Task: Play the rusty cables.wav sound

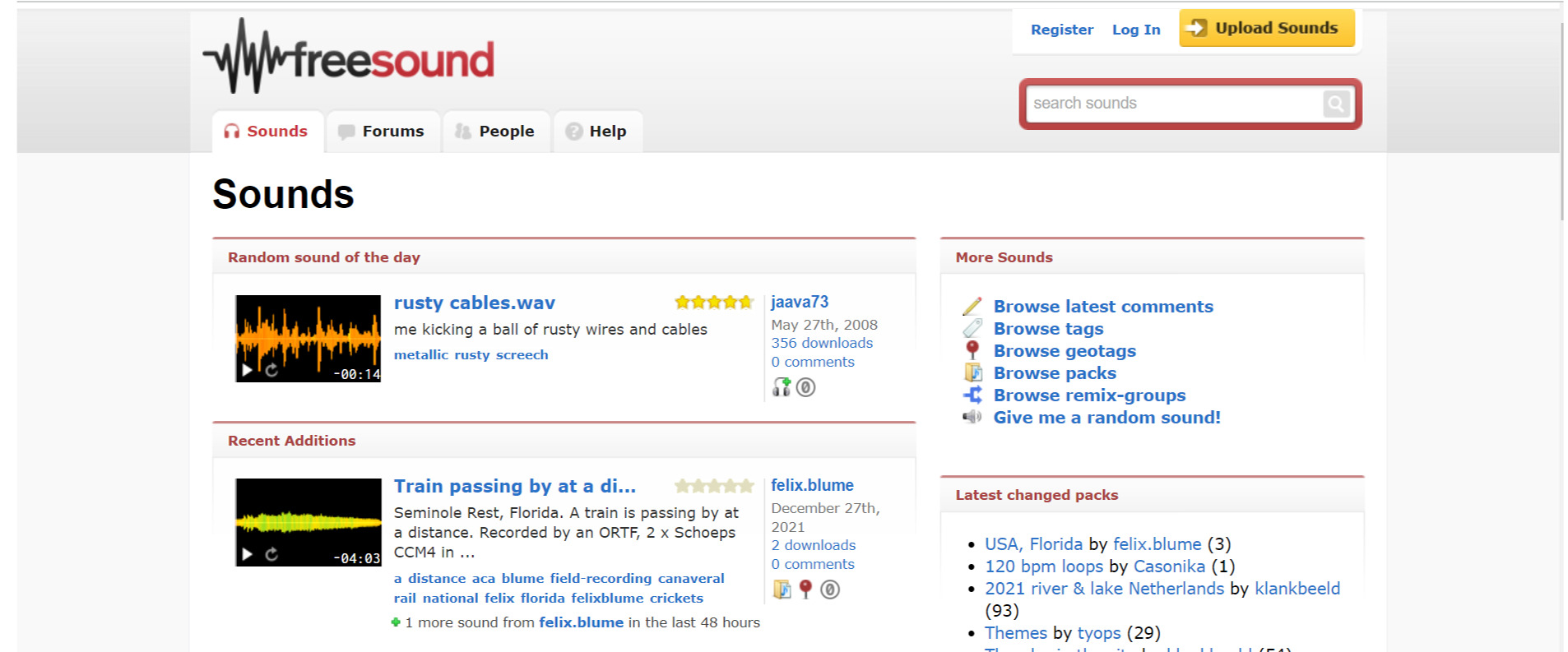Action: [247, 371]
